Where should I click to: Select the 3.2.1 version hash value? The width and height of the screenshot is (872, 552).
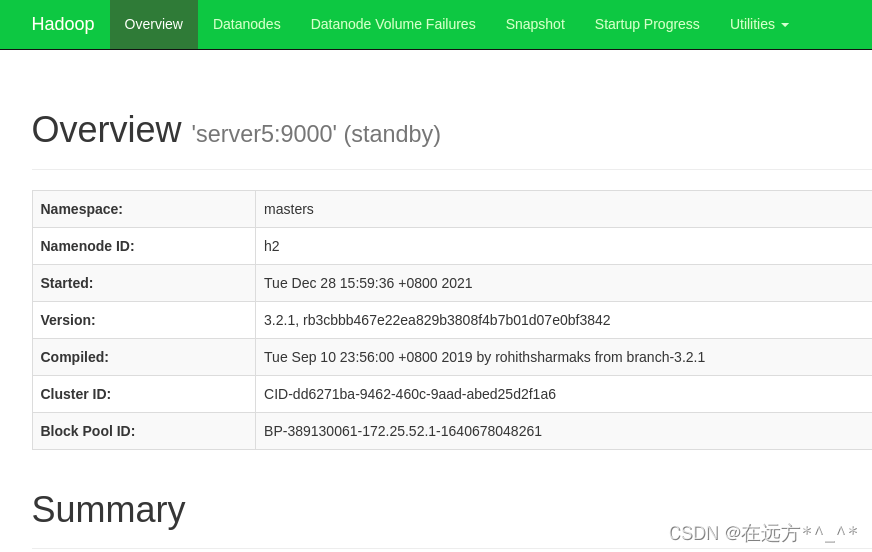437,320
